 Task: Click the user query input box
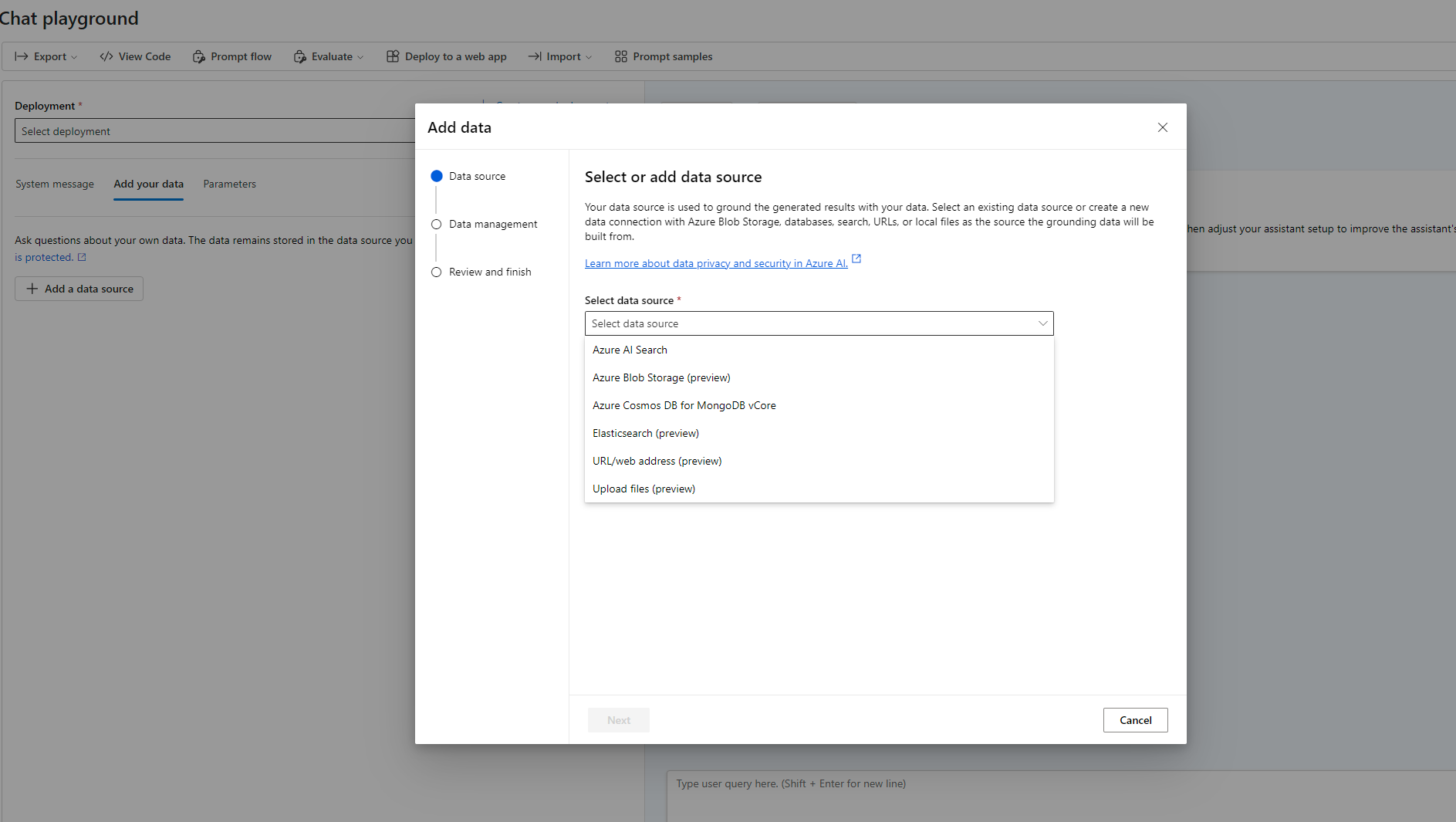pos(1061,796)
